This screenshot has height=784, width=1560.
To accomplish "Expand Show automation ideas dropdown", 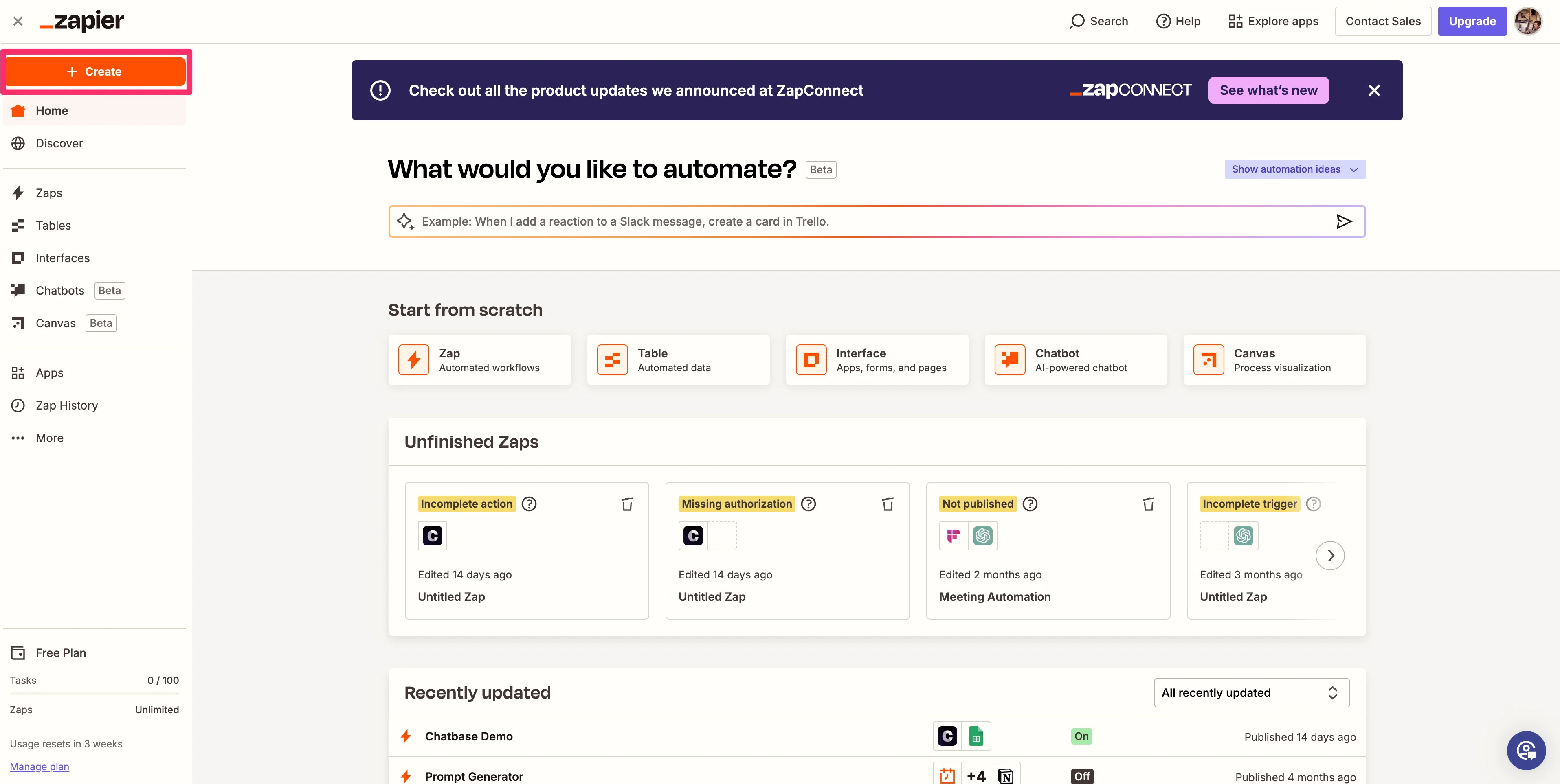I will pyautogui.click(x=1295, y=169).
